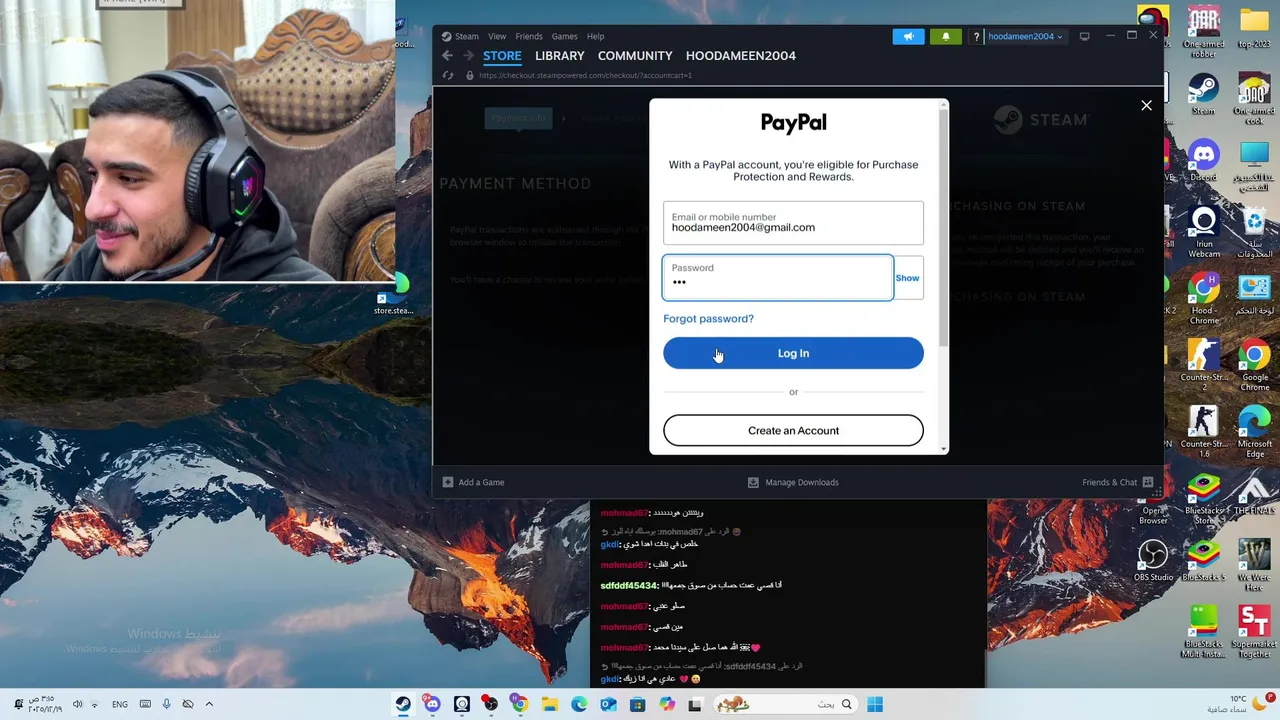The image size is (1280, 720).
Task: Open BlueStacks Multi-Instance desktop shortcut
Action: tap(1203, 632)
